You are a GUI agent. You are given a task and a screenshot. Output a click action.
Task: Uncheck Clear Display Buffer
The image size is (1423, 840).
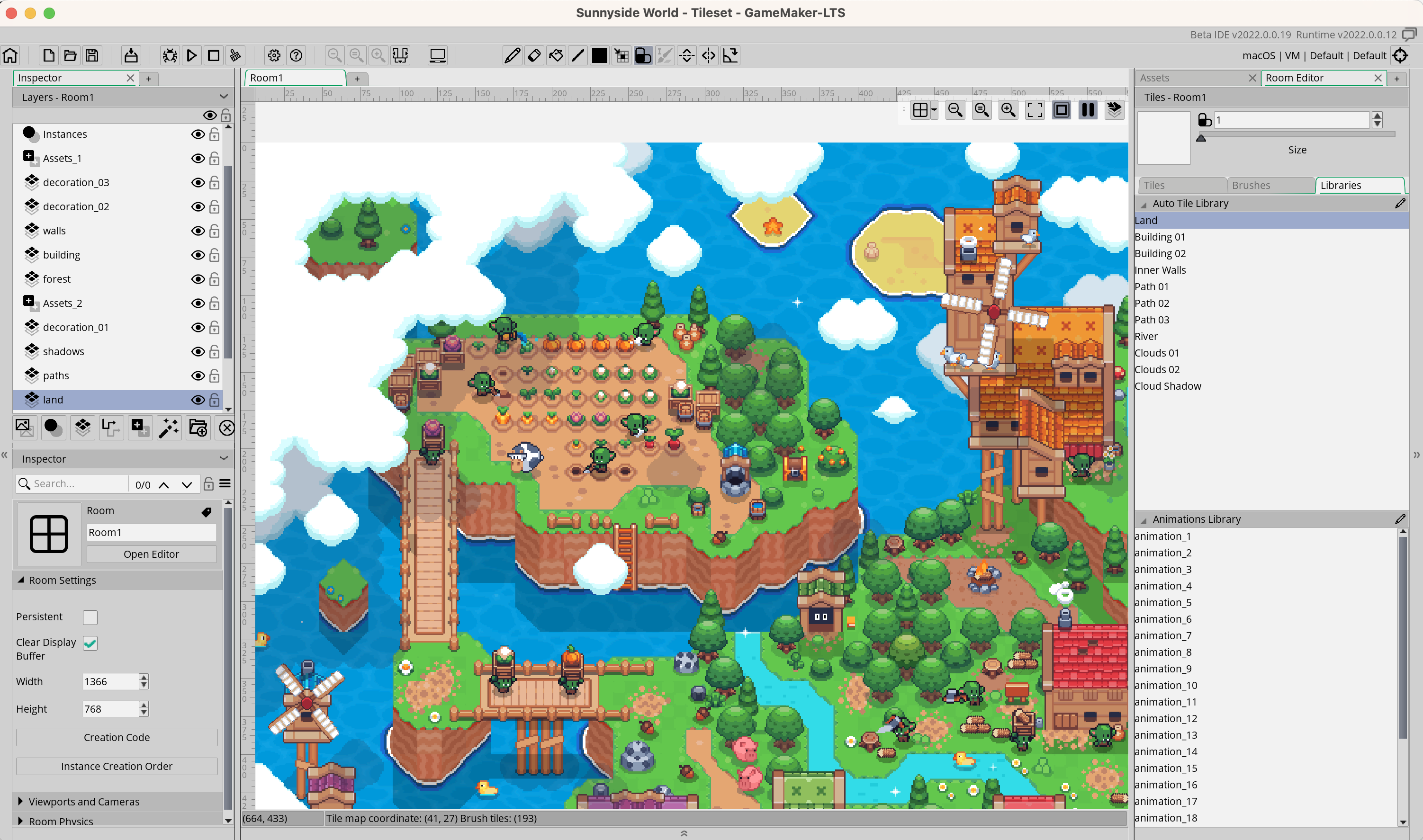(x=90, y=643)
